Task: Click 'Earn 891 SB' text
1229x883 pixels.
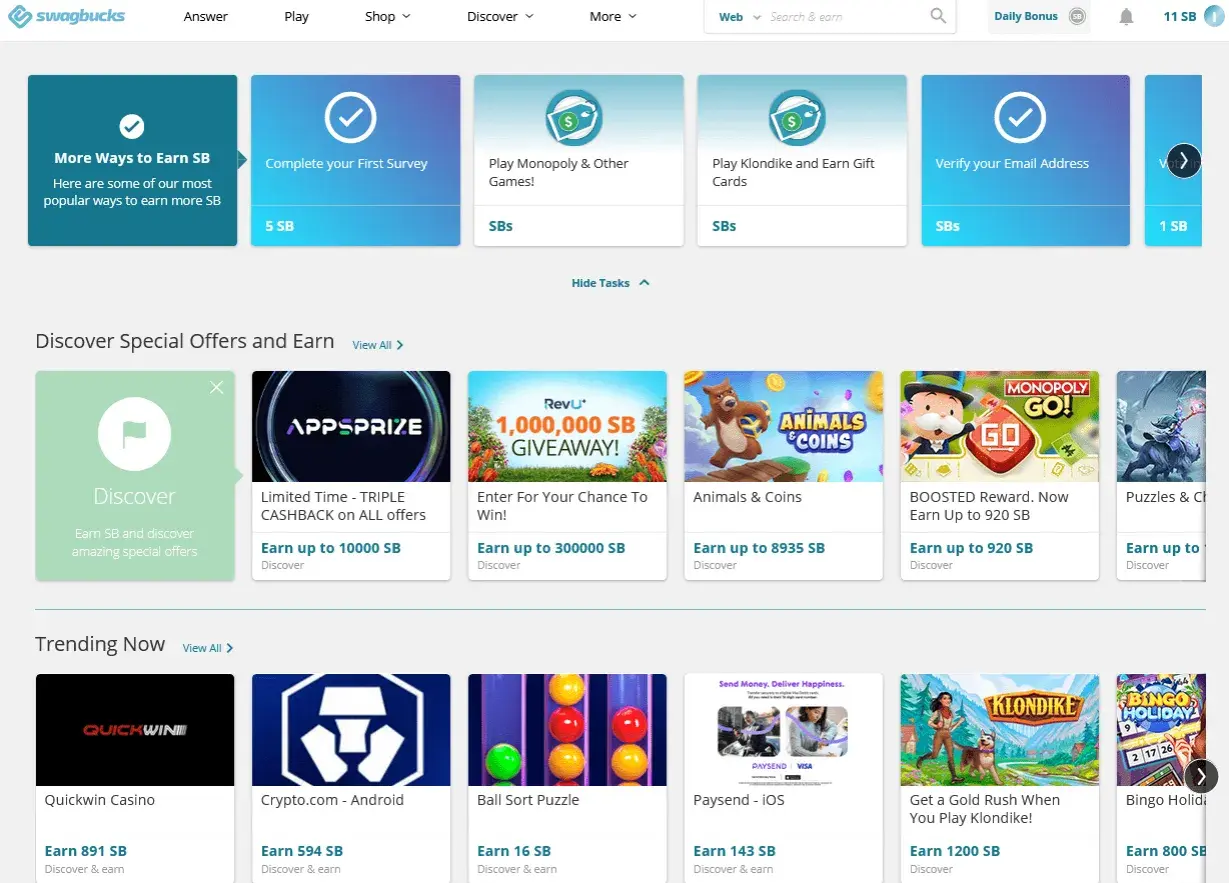Action: (x=86, y=851)
